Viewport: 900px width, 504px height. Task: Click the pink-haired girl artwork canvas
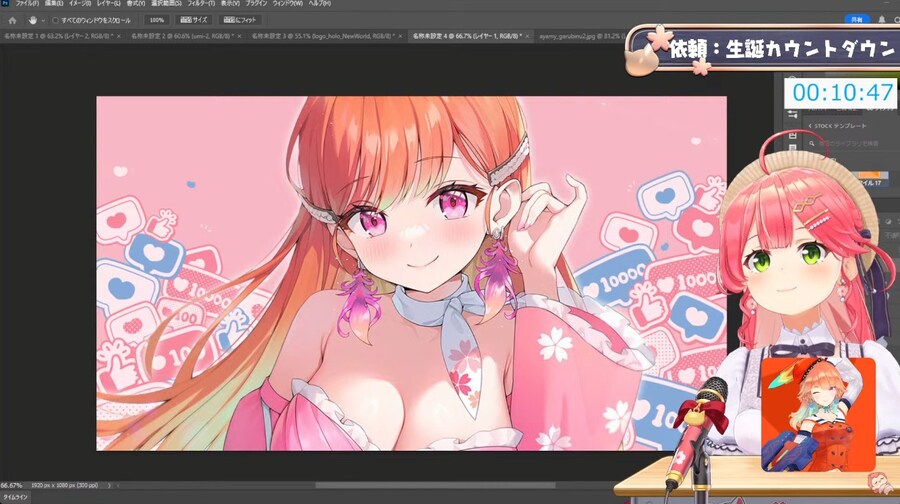pyautogui.click(x=411, y=273)
